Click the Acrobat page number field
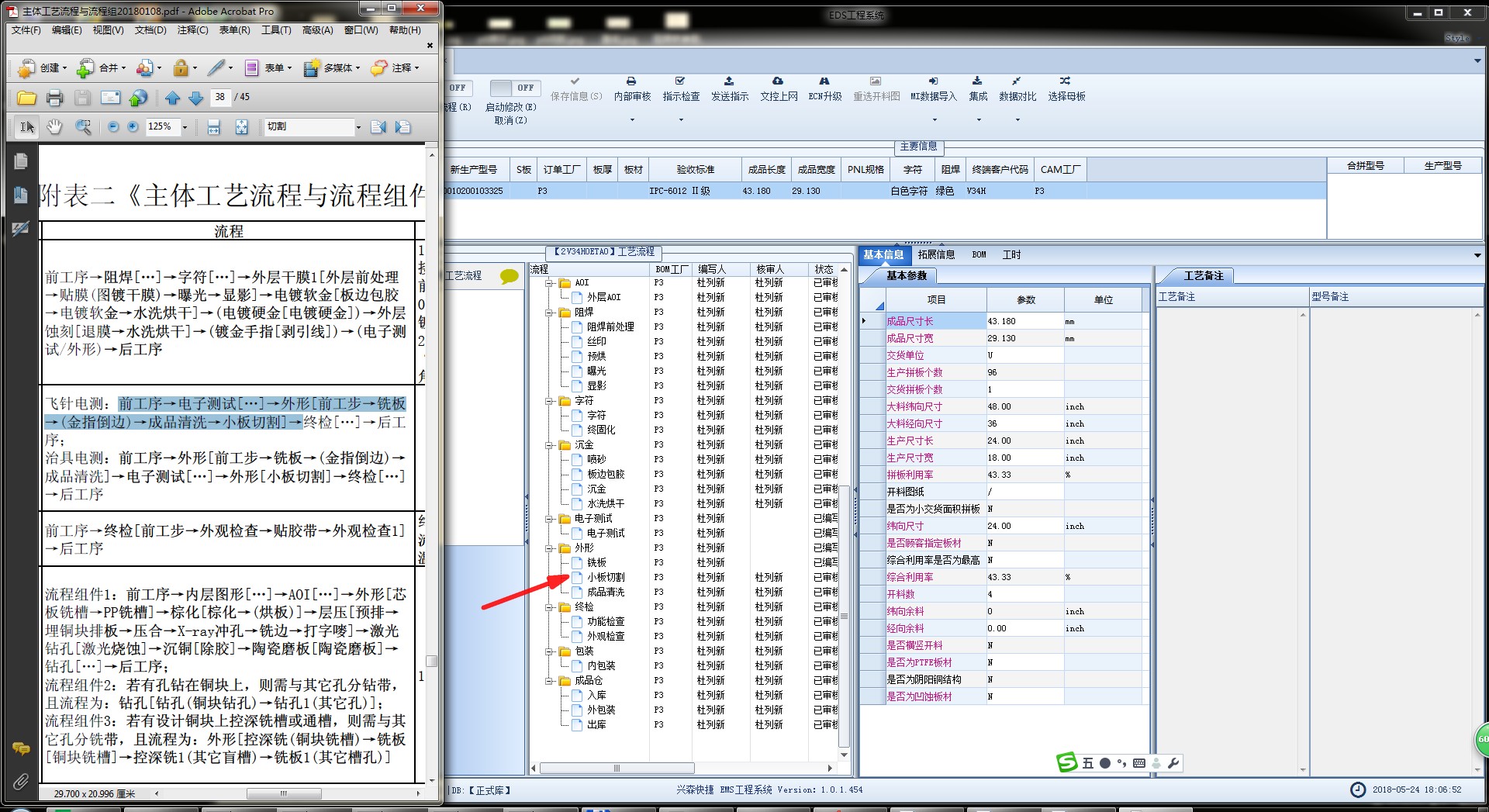The height and width of the screenshot is (812, 1489). (220, 97)
